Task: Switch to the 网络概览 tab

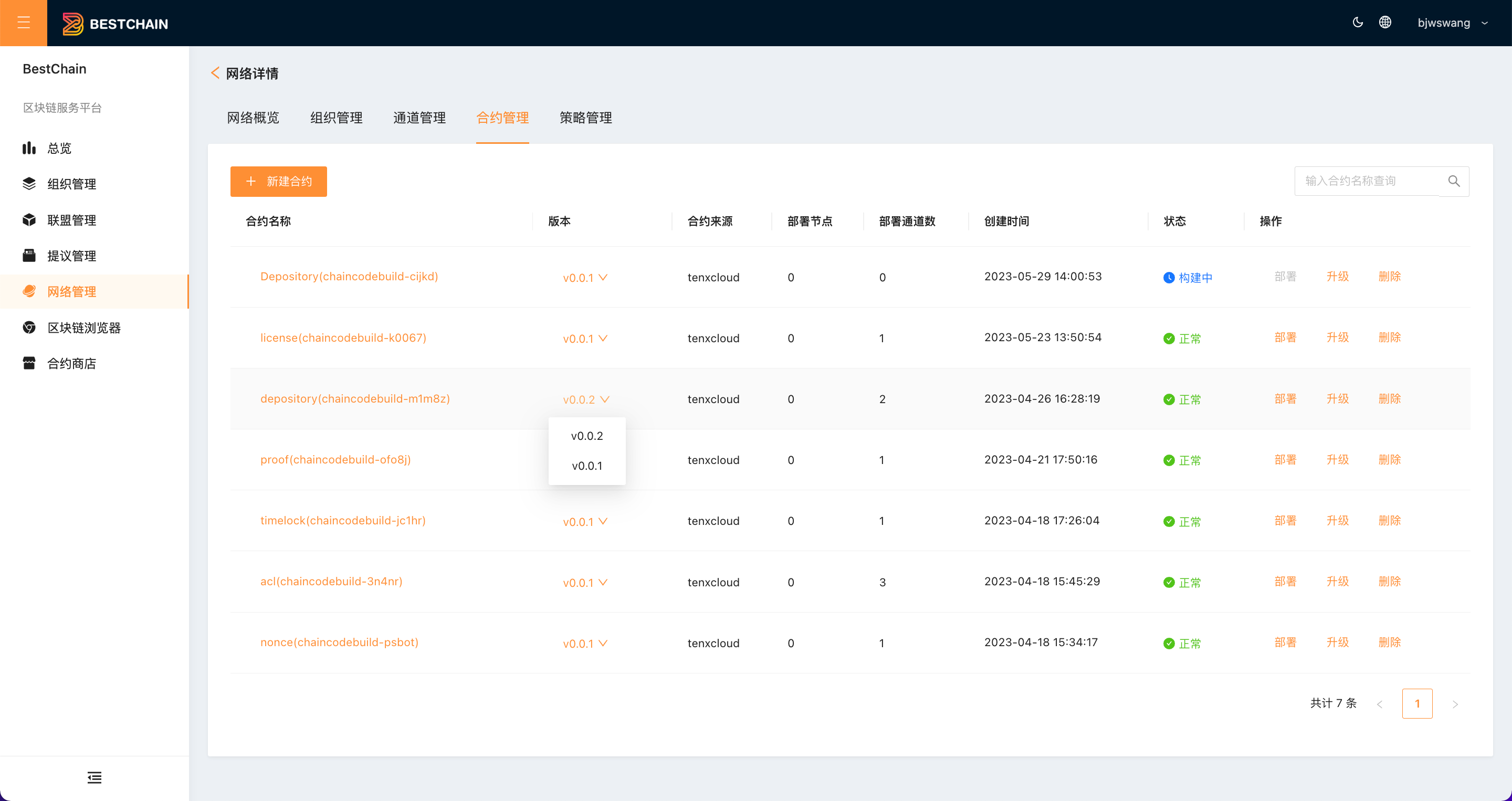Action: coord(253,118)
